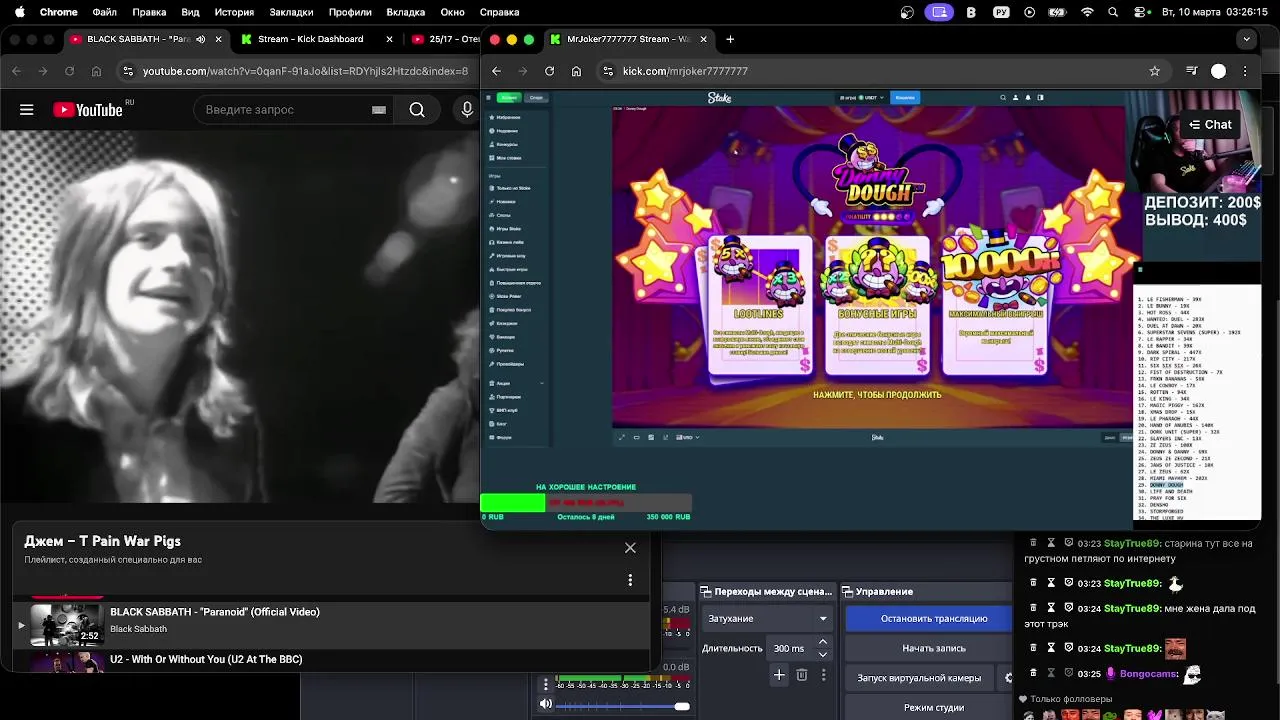Expand Акции section in Stake sidebar
The image size is (1280, 720).
[x=542, y=383]
